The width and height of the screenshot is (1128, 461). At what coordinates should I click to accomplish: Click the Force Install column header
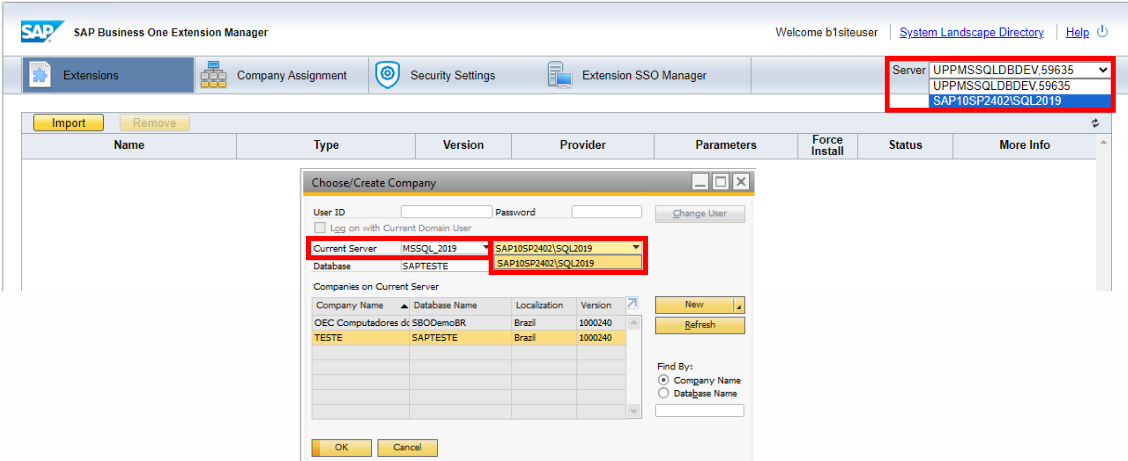827,145
